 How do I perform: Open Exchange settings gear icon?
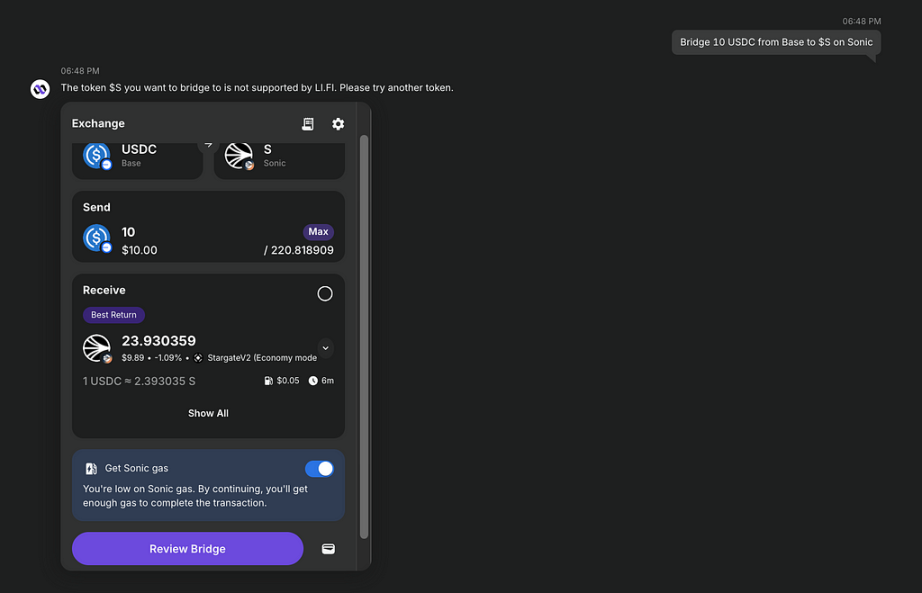tap(338, 124)
